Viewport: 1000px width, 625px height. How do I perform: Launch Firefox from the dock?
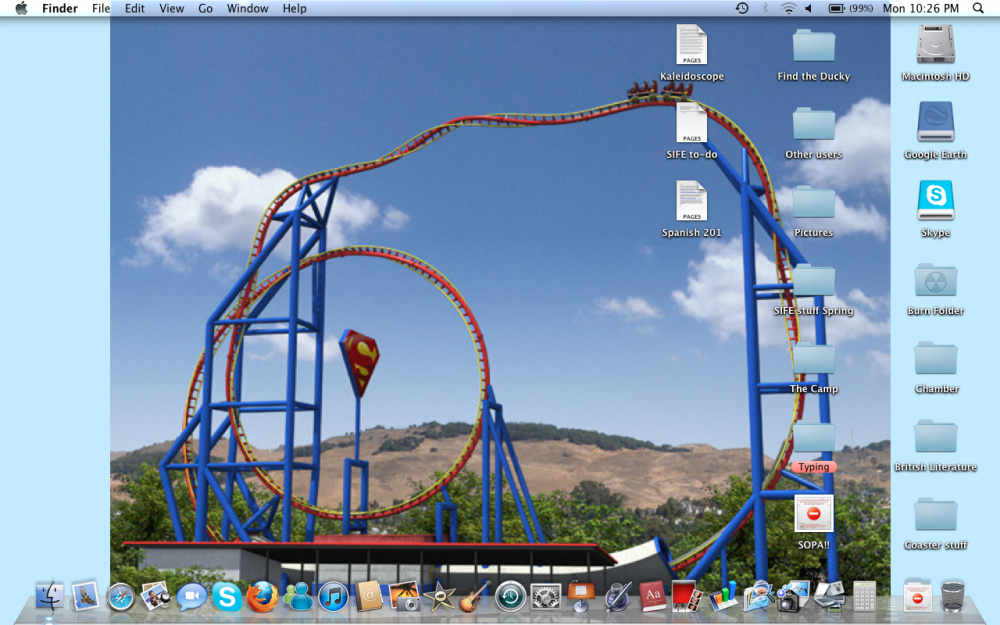(x=262, y=596)
